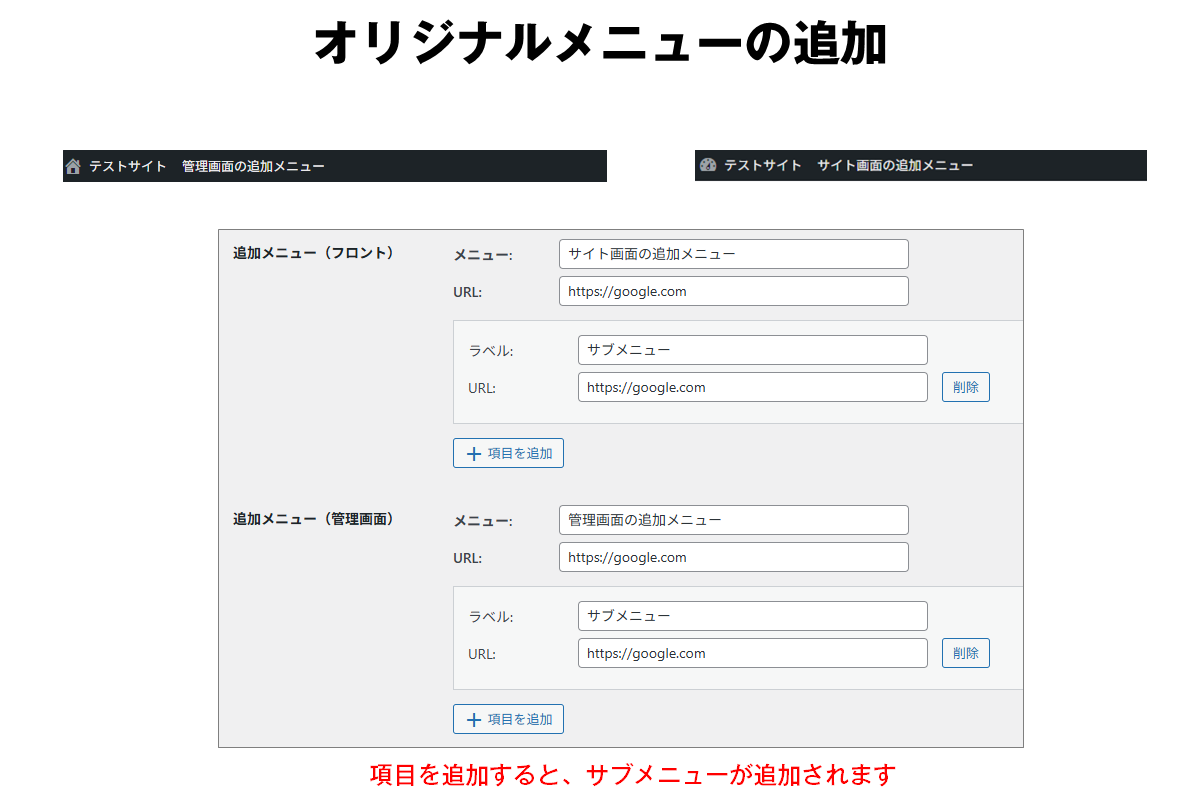Delete the フロント submenu with 削除
The height and width of the screenshot is (800, 1200).
coord(966,387)
